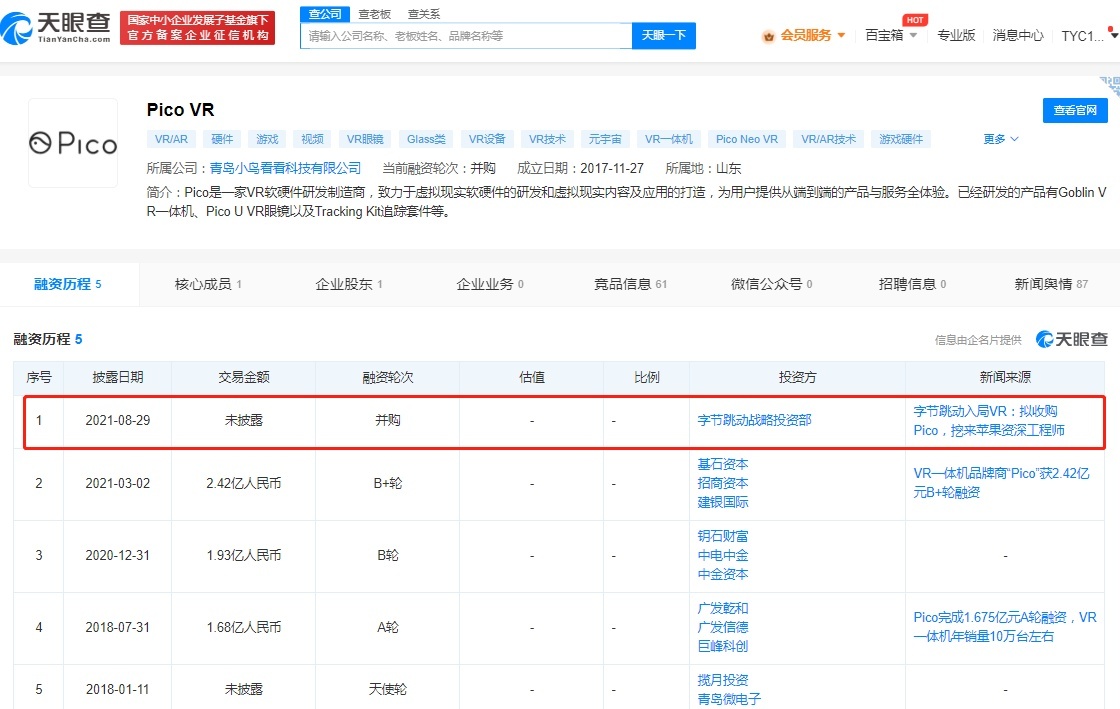Click the 字节跳动战略投资部 investor link
Viewport: 1120px width, 709px height.
pos(754,420)
